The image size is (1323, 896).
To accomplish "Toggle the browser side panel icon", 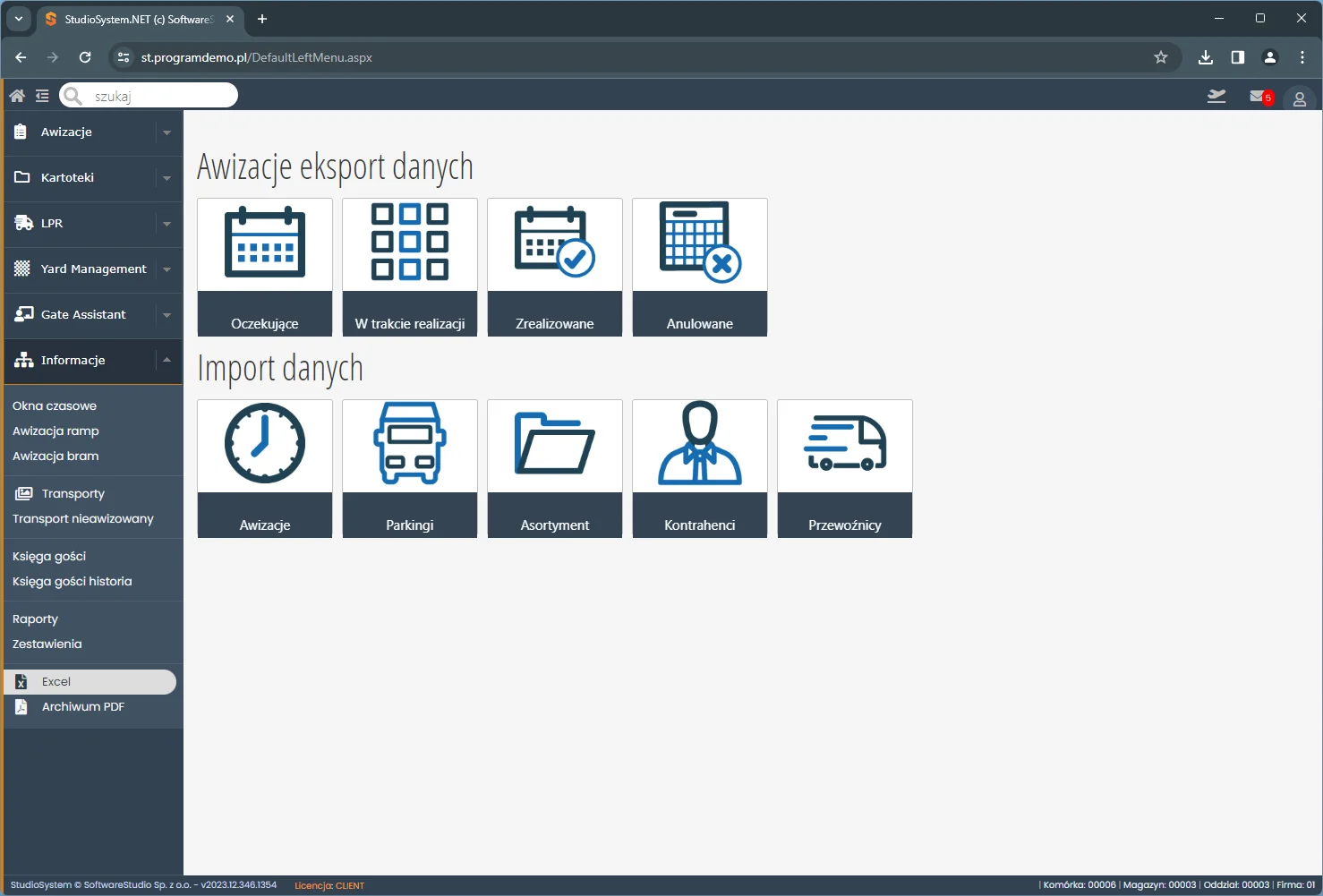I will (1238, 57).
